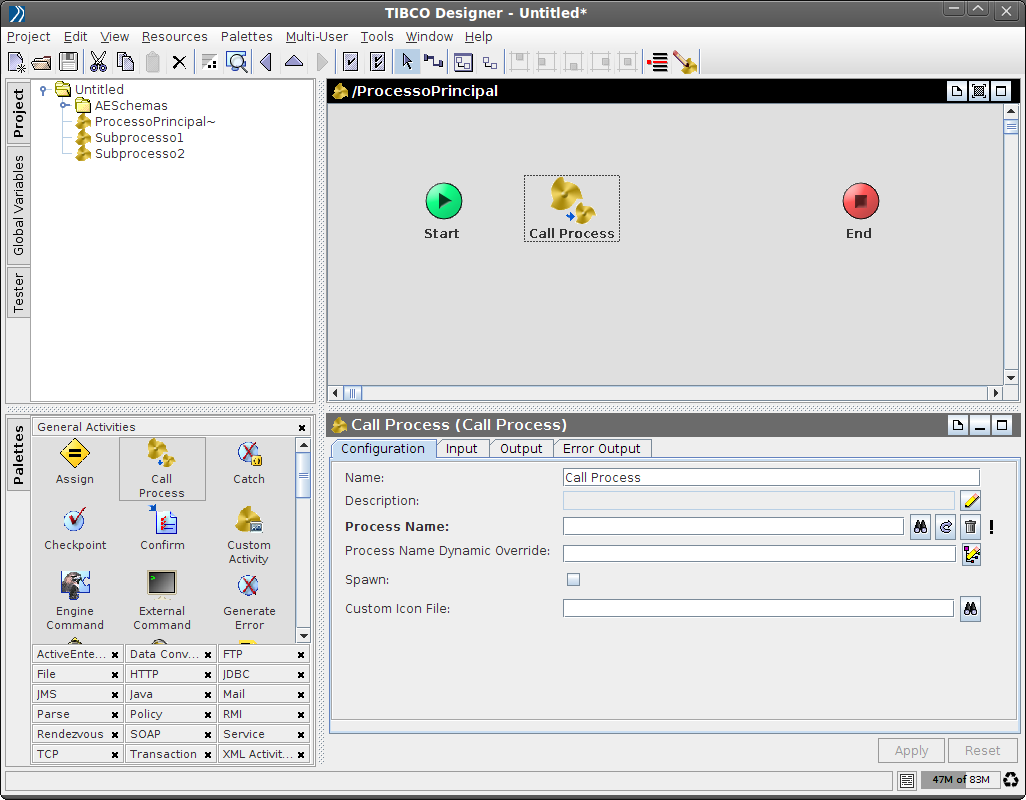Image resolution: width=1026 pixels, height=800 pixels.
Task: Click the left triangle back toolbar icon
Action: click(x=266, y=62)
